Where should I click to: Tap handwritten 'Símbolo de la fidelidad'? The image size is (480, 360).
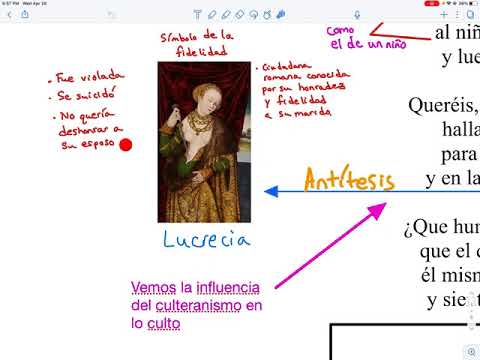coord(197,43)
